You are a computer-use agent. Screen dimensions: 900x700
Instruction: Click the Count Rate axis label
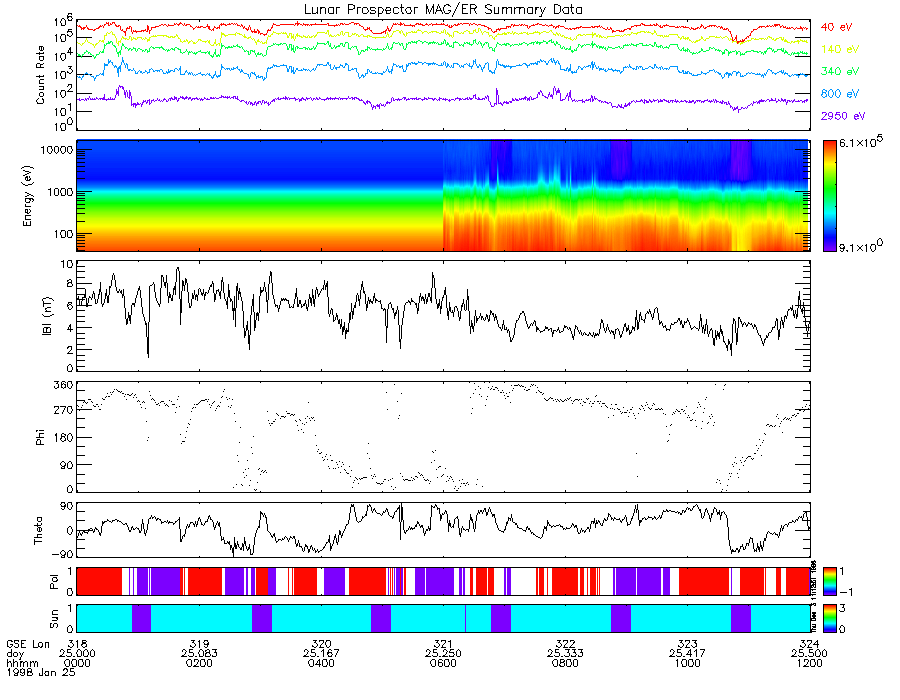[40, 75]
